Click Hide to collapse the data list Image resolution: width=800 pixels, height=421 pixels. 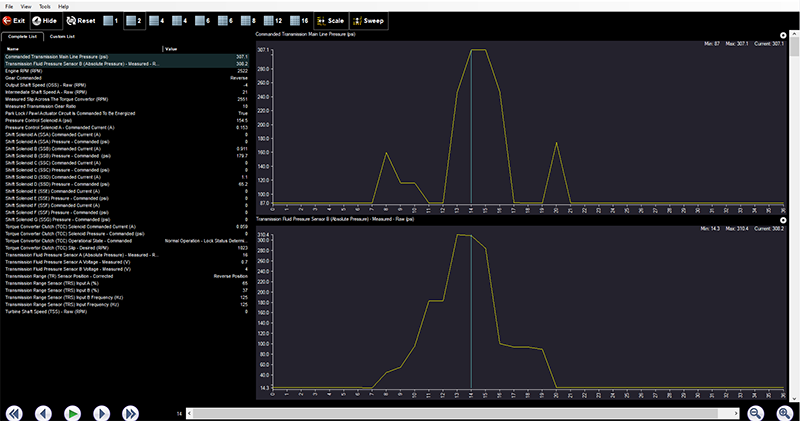[44, 20]
